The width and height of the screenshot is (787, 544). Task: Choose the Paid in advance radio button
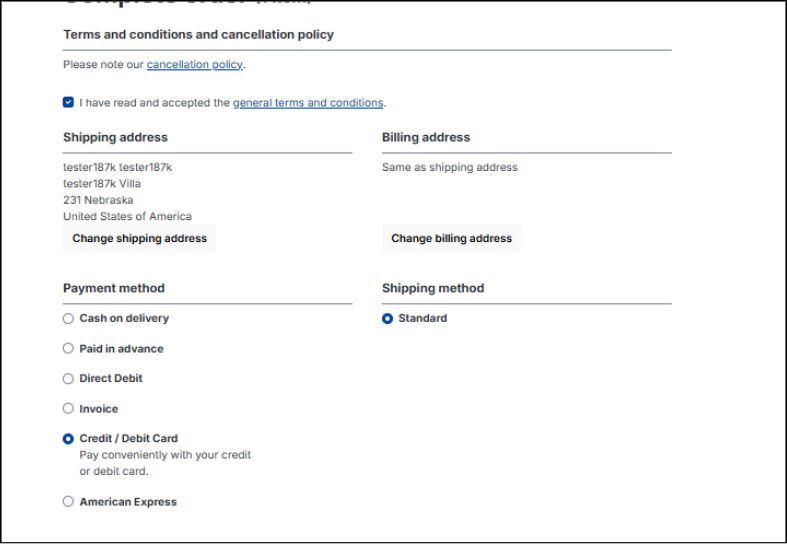point(68,349)
